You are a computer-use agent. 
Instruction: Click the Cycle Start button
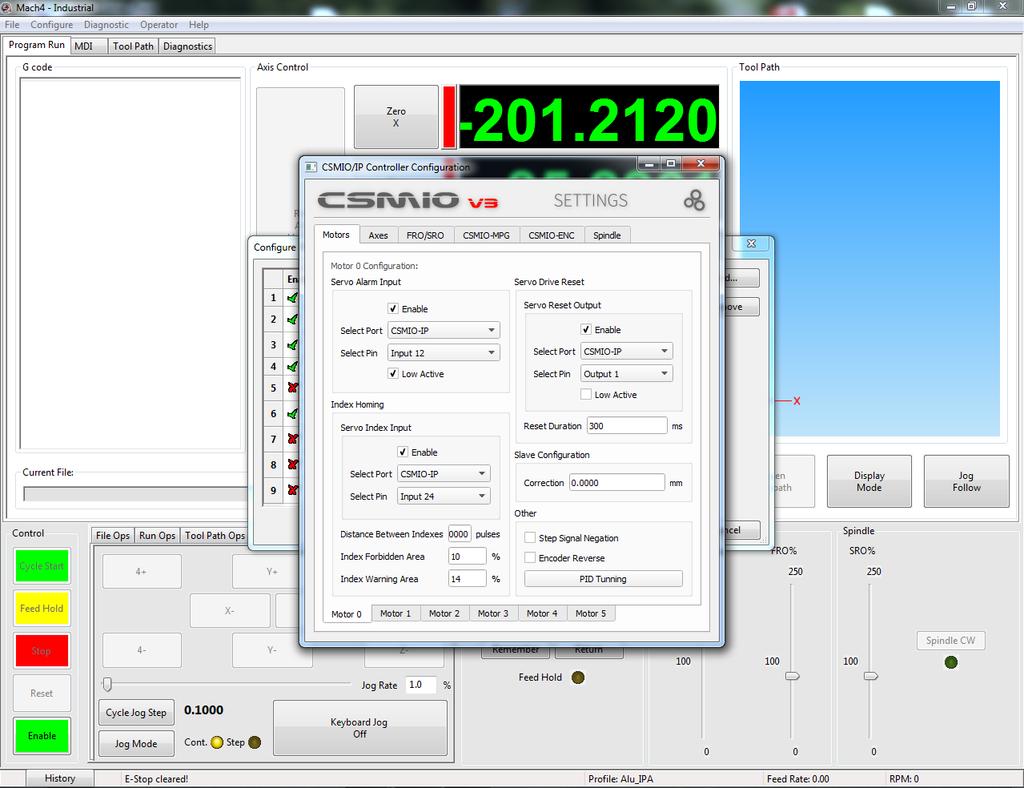pyautogui.click(x=42, y=566)
